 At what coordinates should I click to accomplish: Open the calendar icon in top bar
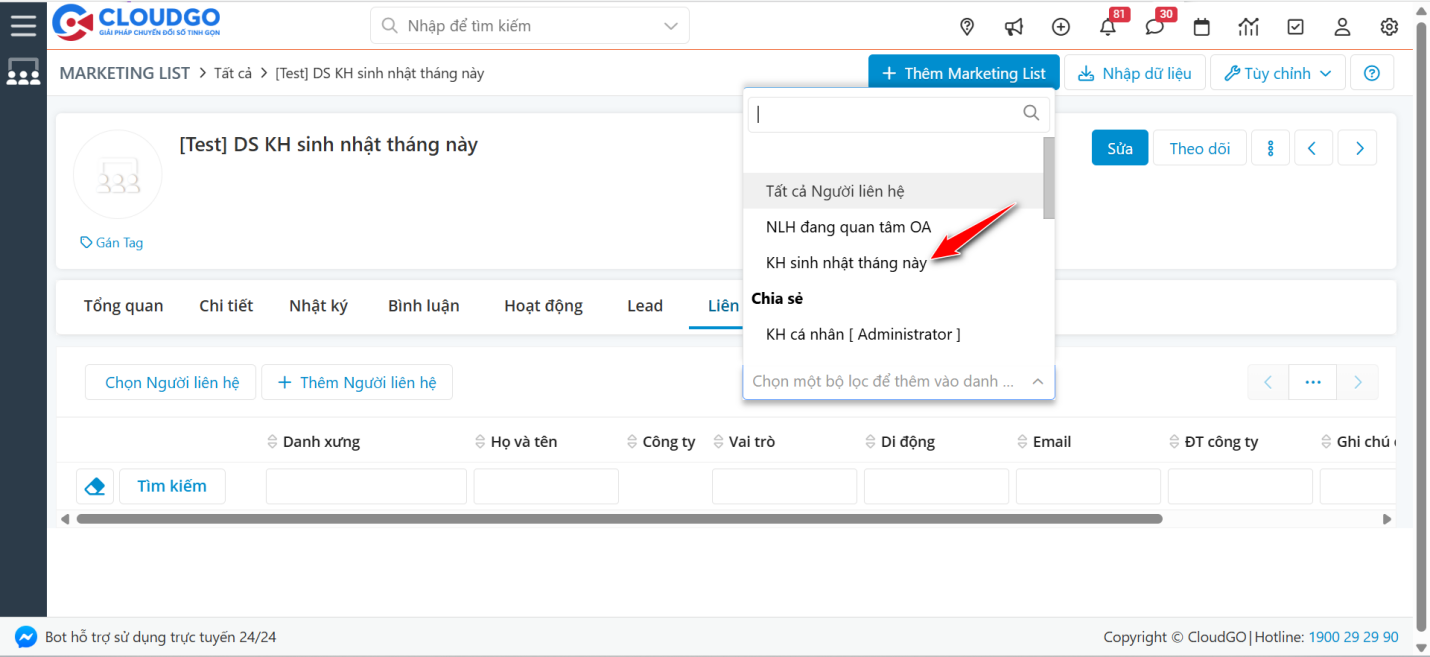pyautogui.click(x=1201, y=27)
